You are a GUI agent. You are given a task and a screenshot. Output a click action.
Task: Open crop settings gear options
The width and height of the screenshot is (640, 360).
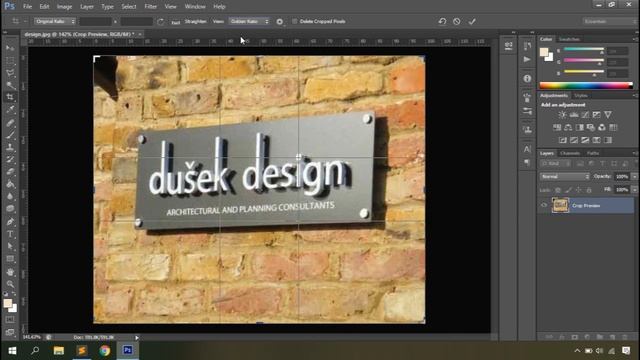coord(280,22)
